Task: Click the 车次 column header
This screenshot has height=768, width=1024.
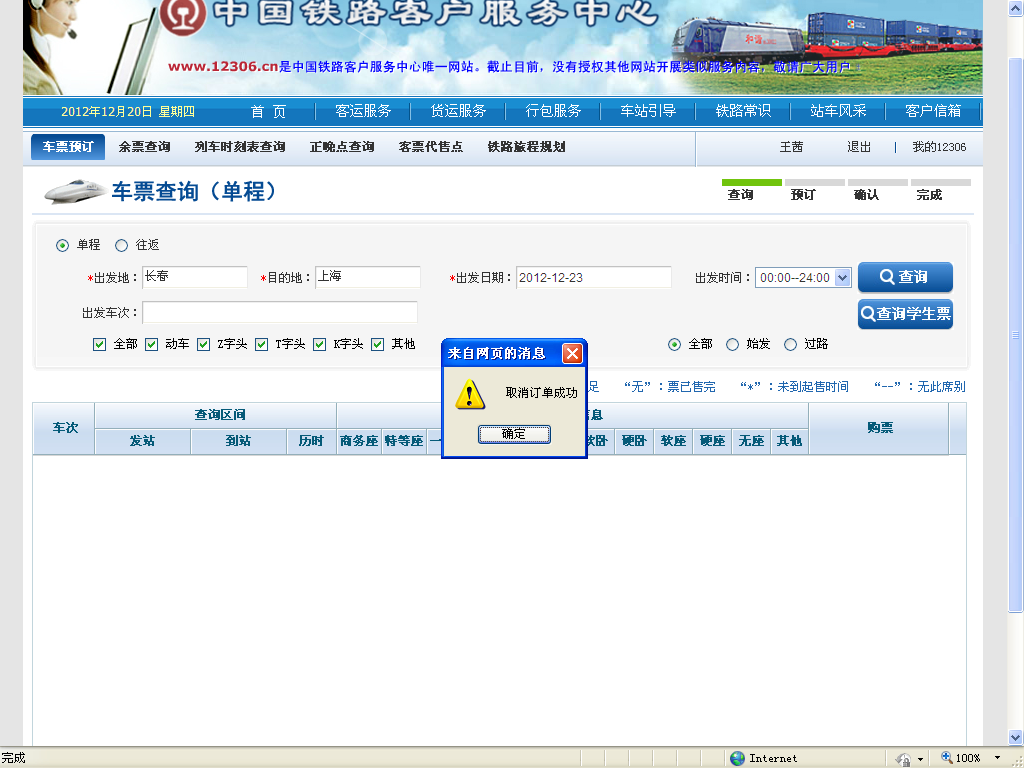Action: tap(65, 428)
